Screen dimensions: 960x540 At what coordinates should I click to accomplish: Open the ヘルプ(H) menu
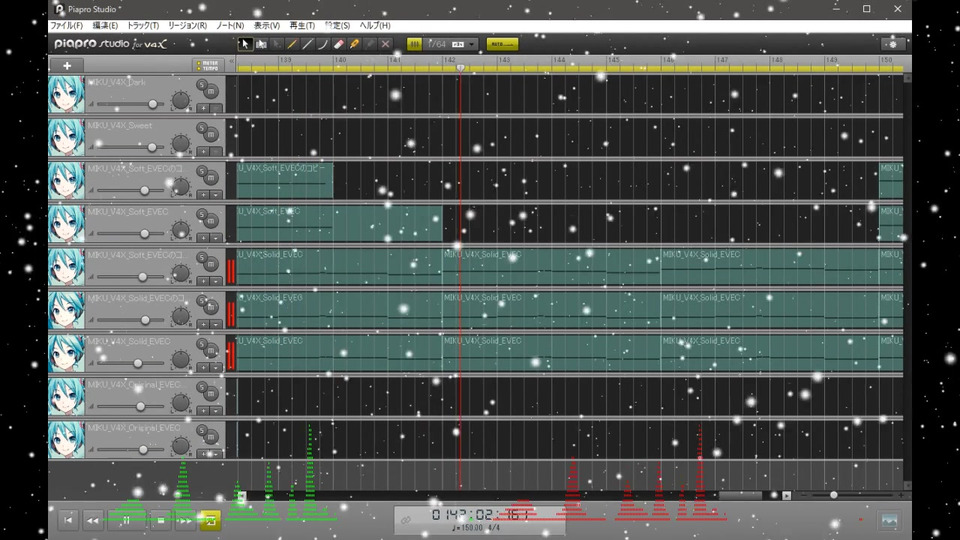[x=375, y=26]
